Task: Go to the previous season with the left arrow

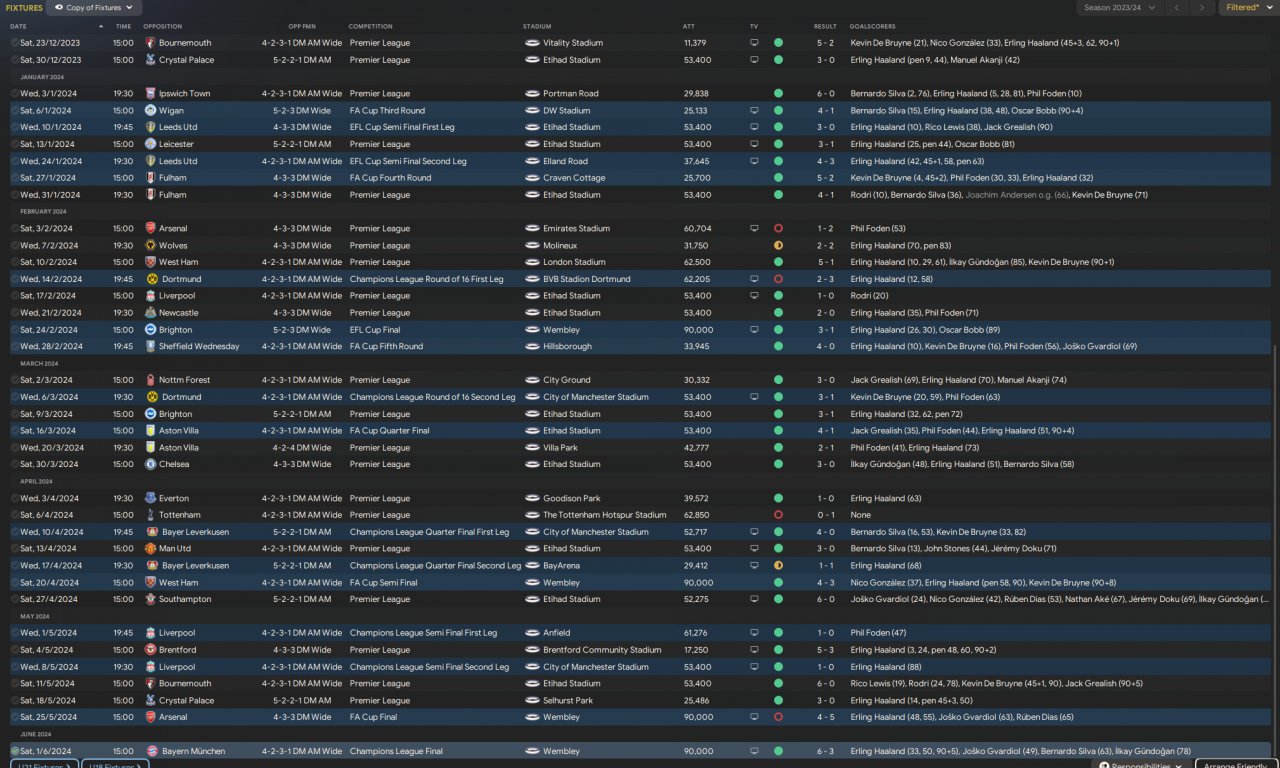Action: click(x=1177, y=8)
